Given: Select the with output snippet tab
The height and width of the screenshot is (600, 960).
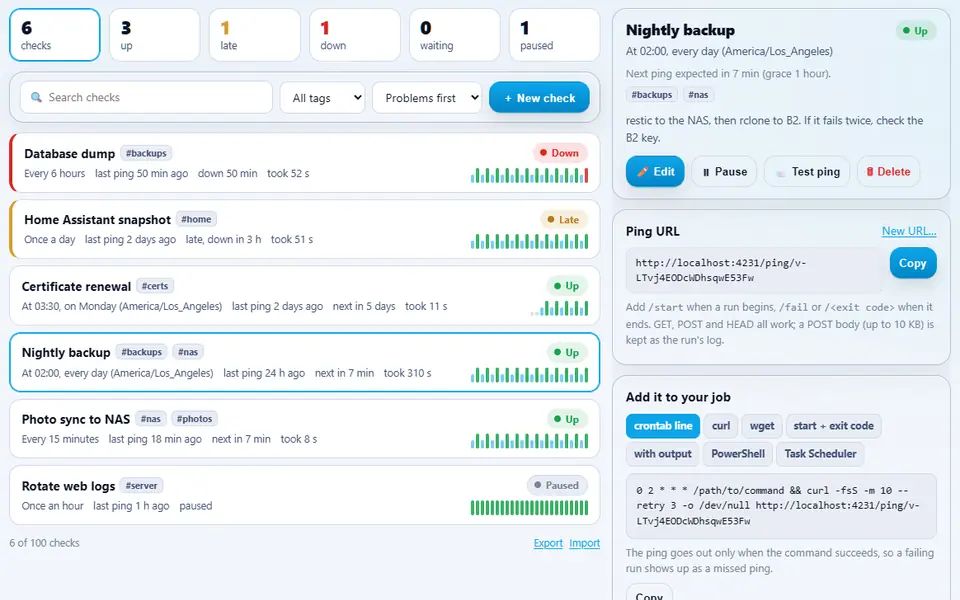Looking at the screenshot, I should [x=662, y=454].
